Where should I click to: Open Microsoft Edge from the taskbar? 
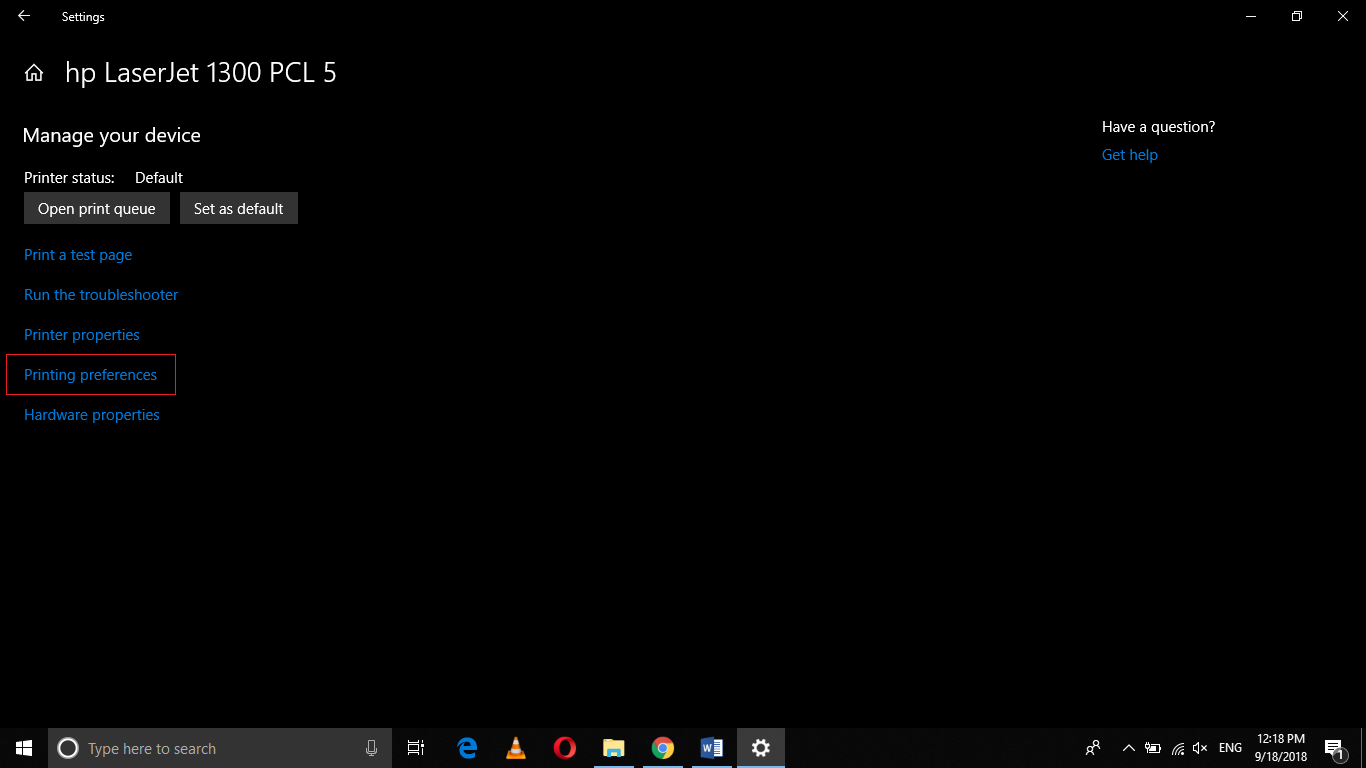[x=466, y=747]
